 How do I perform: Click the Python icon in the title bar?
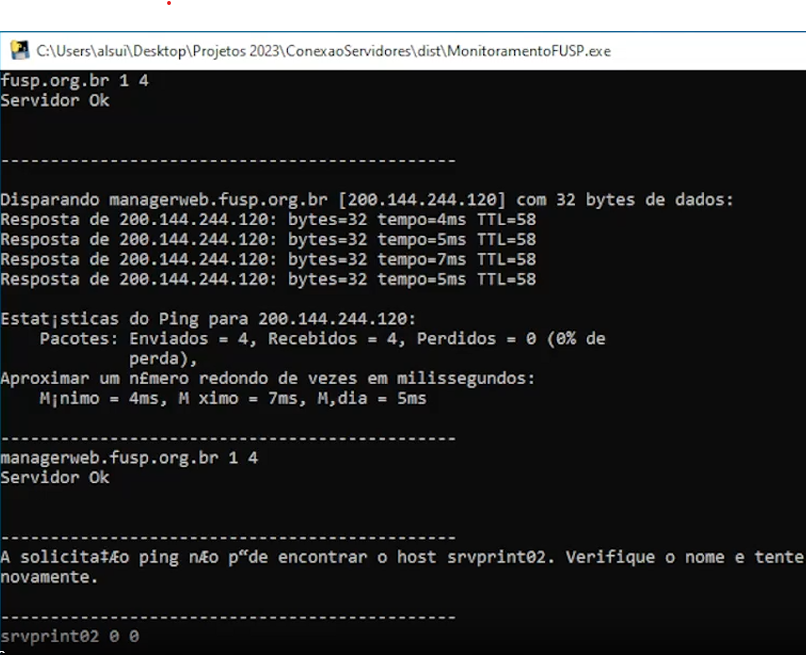click(19, 50)
